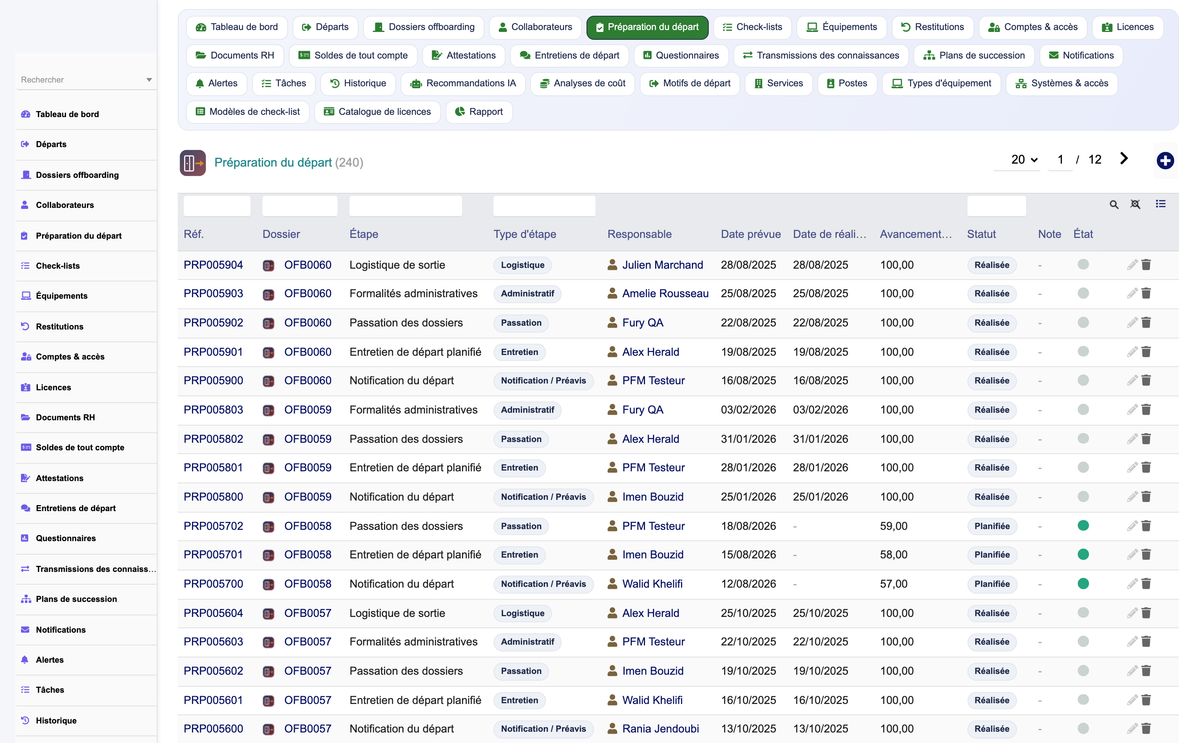Open Analyses de coût tab

(582, 83)
